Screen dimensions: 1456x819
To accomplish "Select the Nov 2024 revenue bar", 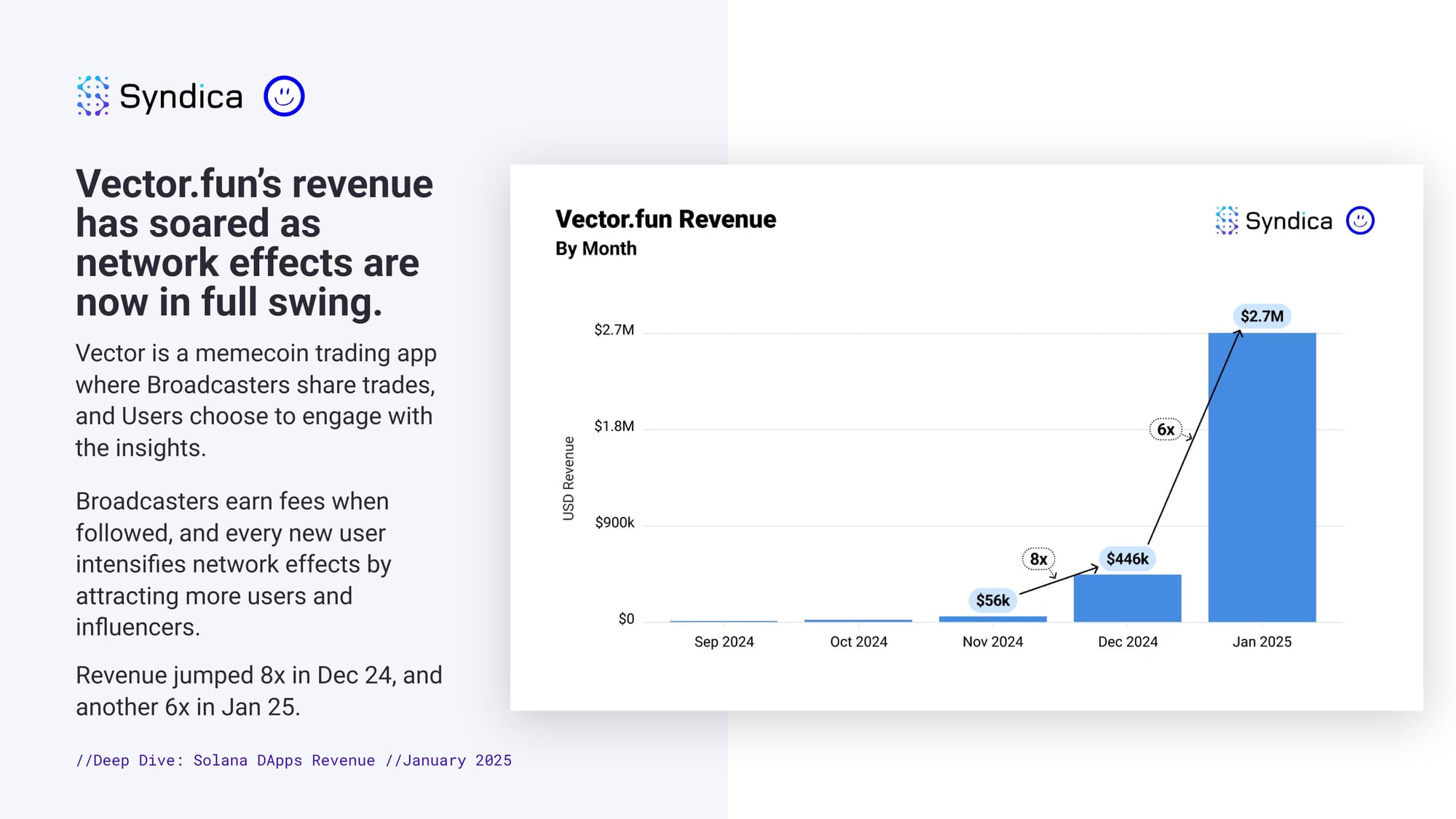I will tap(992, 619).
